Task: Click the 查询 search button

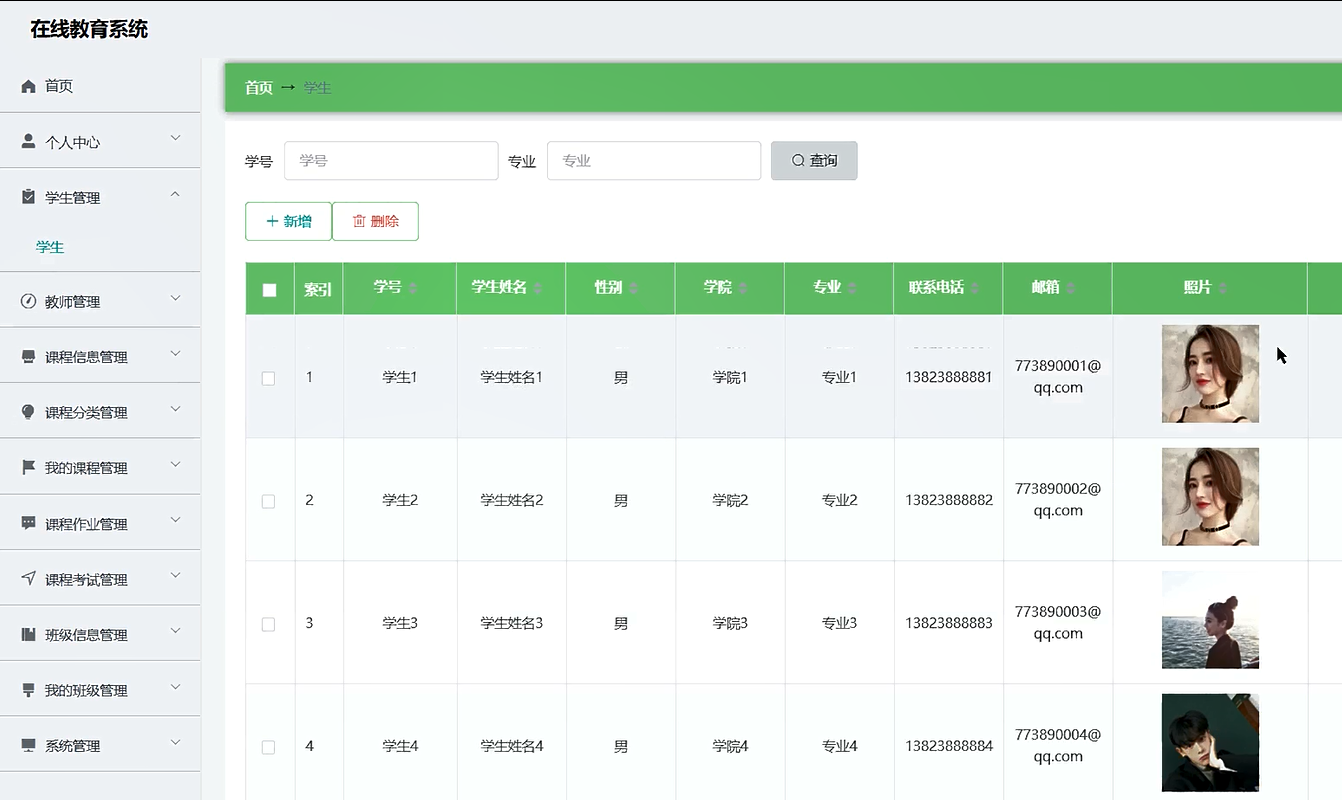Action: [814, 161]
